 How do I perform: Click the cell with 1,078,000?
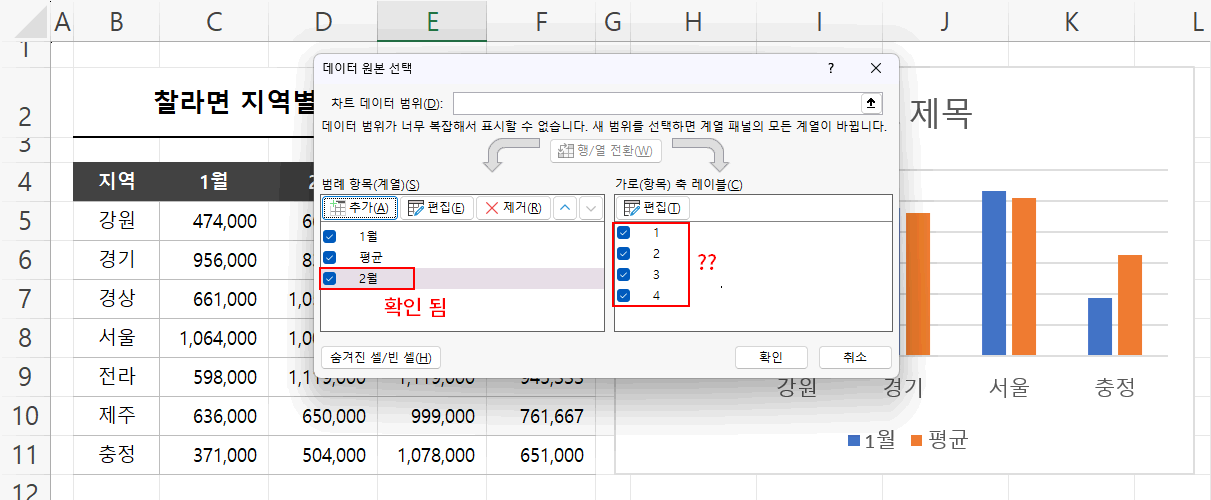pyautogui.click(x=432, y=455)
